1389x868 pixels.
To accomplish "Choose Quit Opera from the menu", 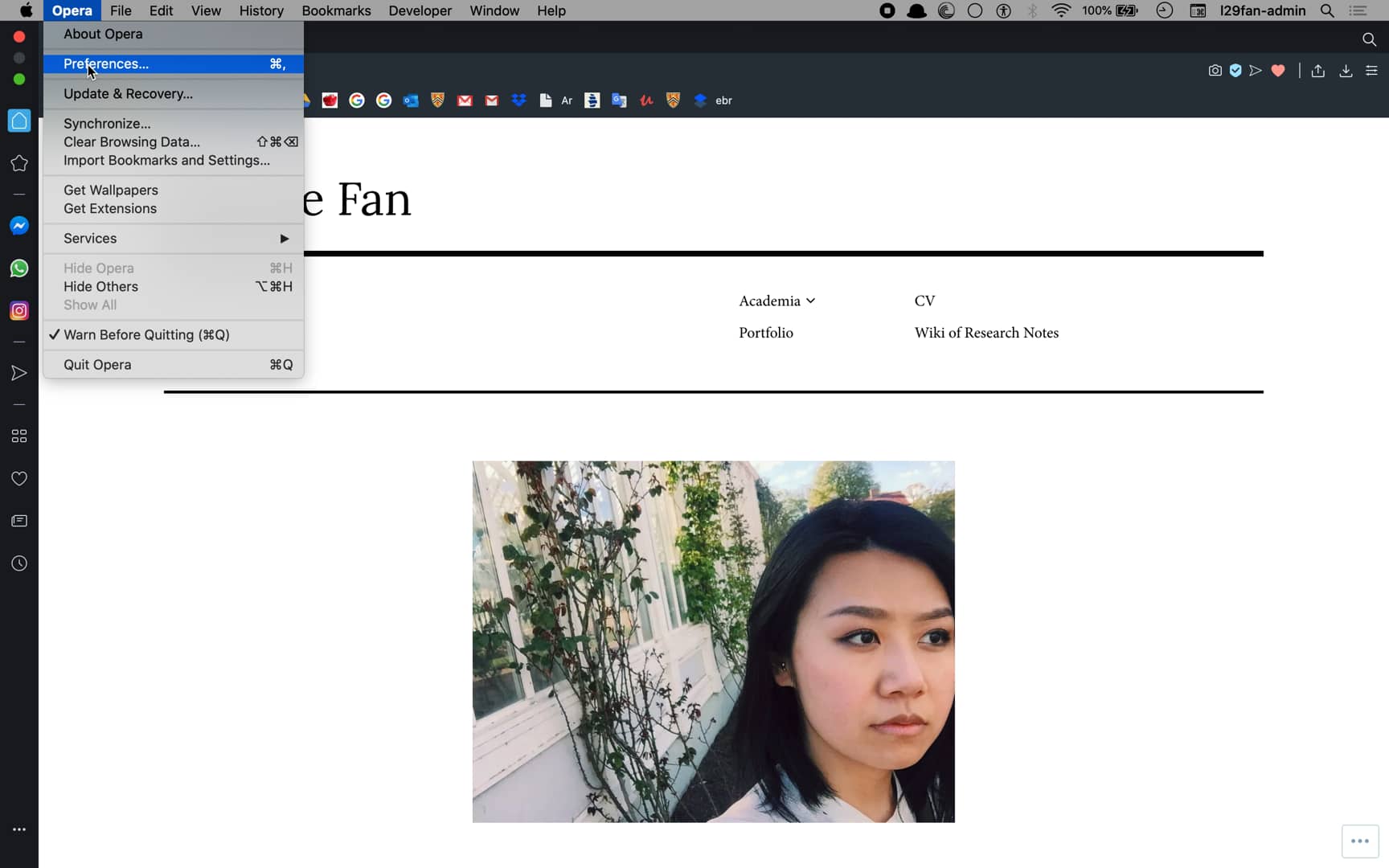I will coord(174,364).
